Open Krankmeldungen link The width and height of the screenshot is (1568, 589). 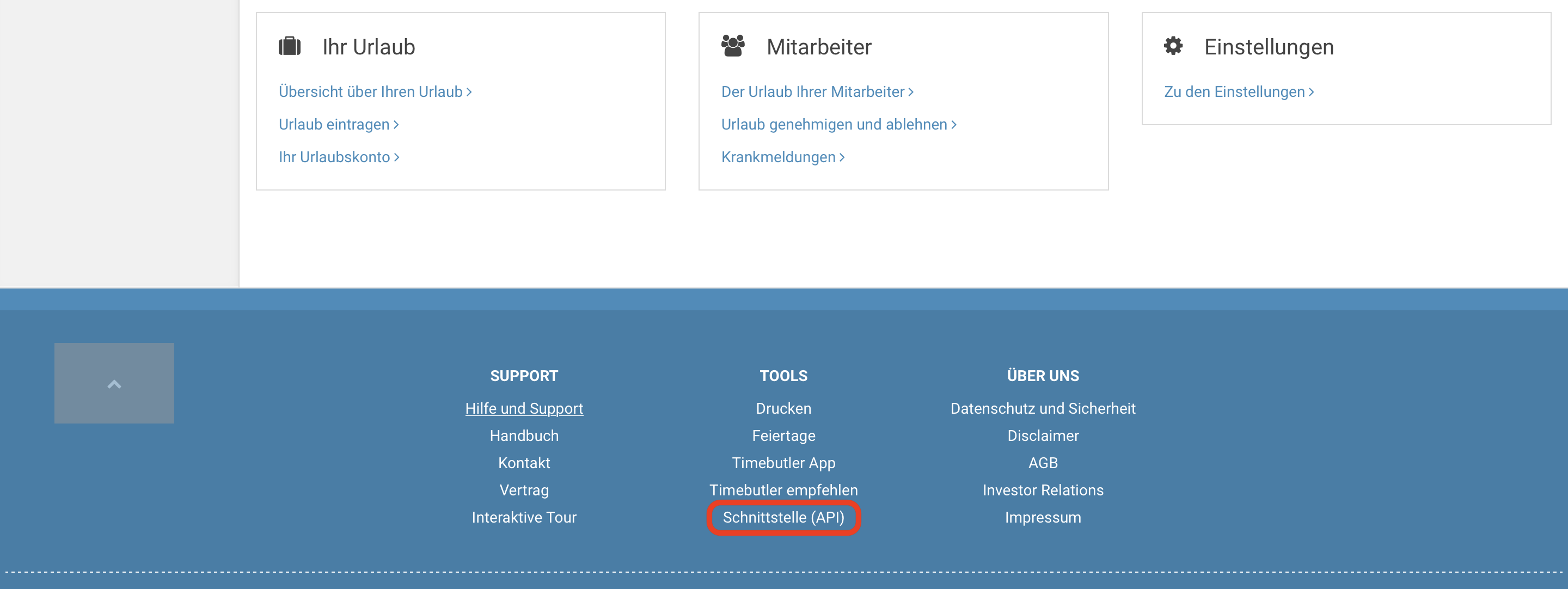click(783, 157)
